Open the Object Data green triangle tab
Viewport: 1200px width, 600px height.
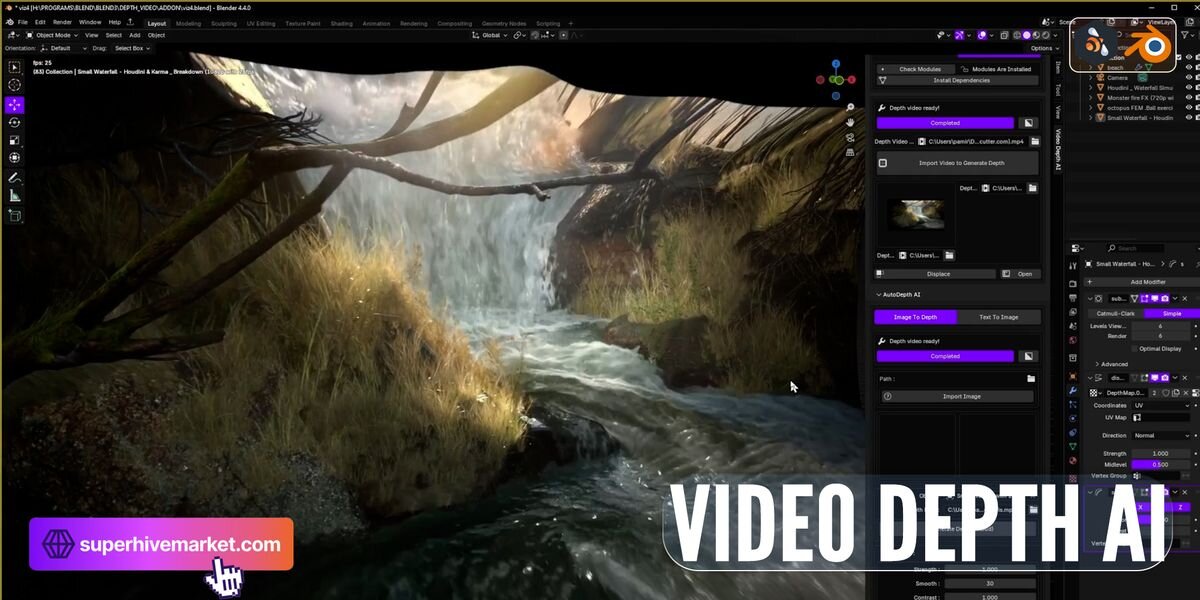1073,446
